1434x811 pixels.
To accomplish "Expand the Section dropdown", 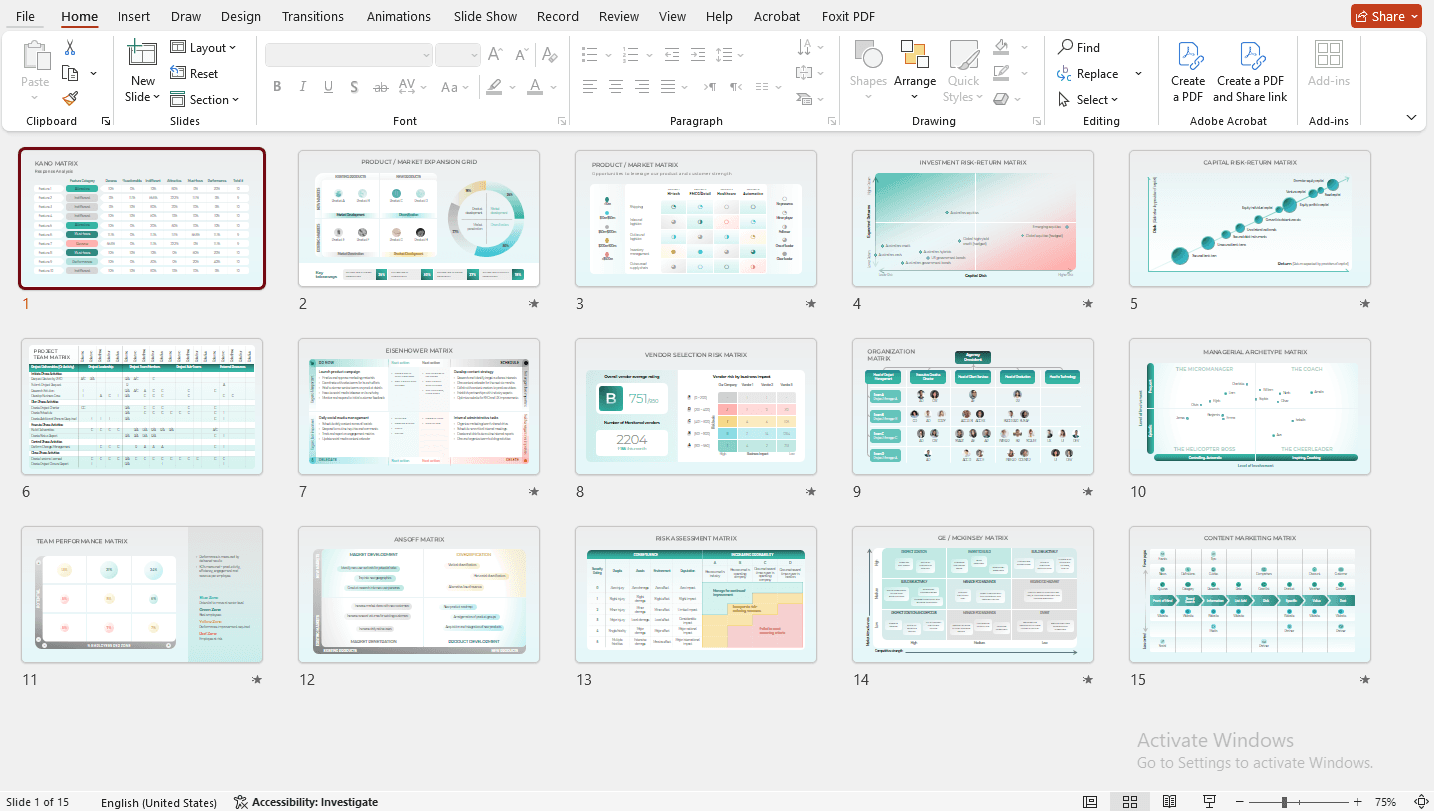I will coord(204,99).
